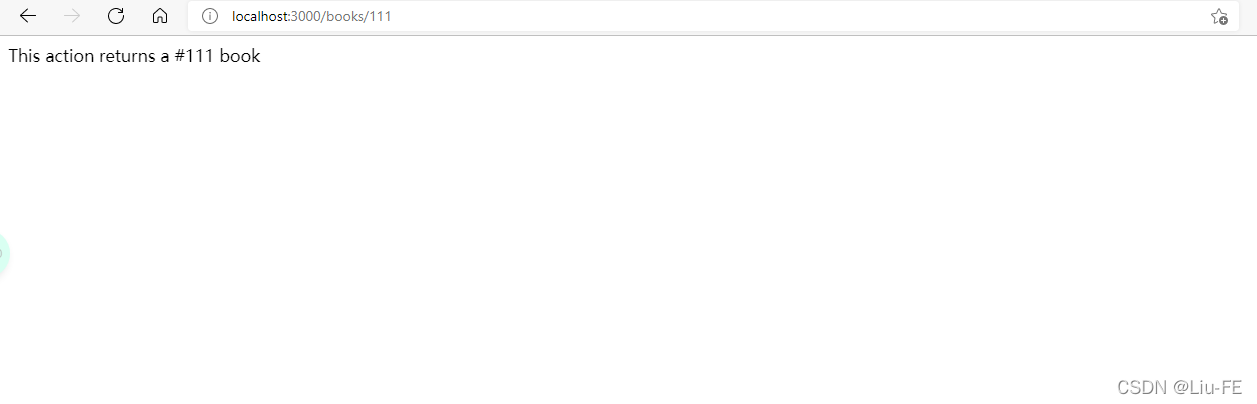Screen dimensions: 1257x404
Task: Click the word "returns" in the page text
Action: [127, 56]
